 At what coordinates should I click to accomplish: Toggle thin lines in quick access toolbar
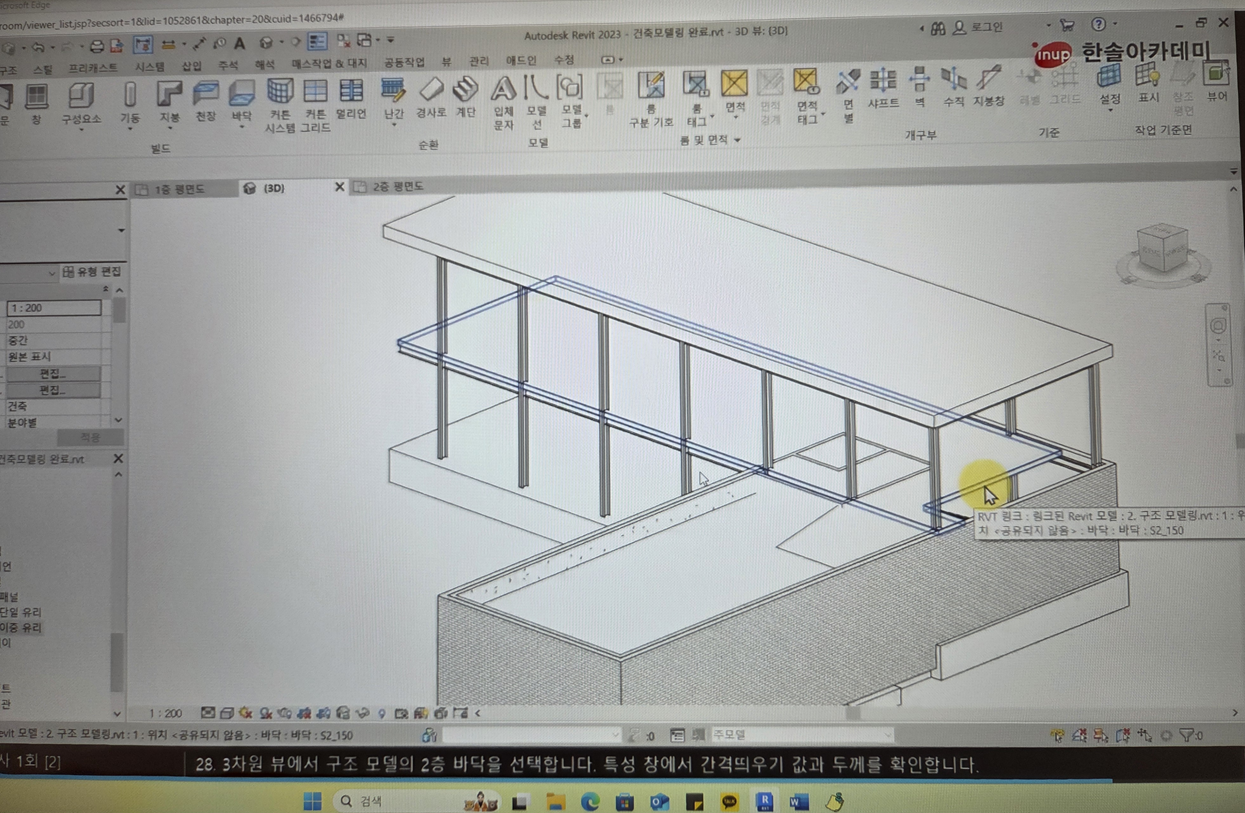click(317, 42)
